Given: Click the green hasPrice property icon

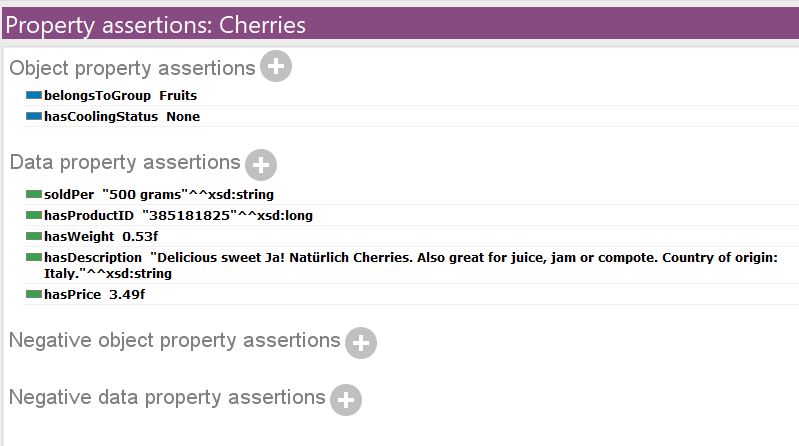Looking at the screenshot, I should click(x=34, y=294).
